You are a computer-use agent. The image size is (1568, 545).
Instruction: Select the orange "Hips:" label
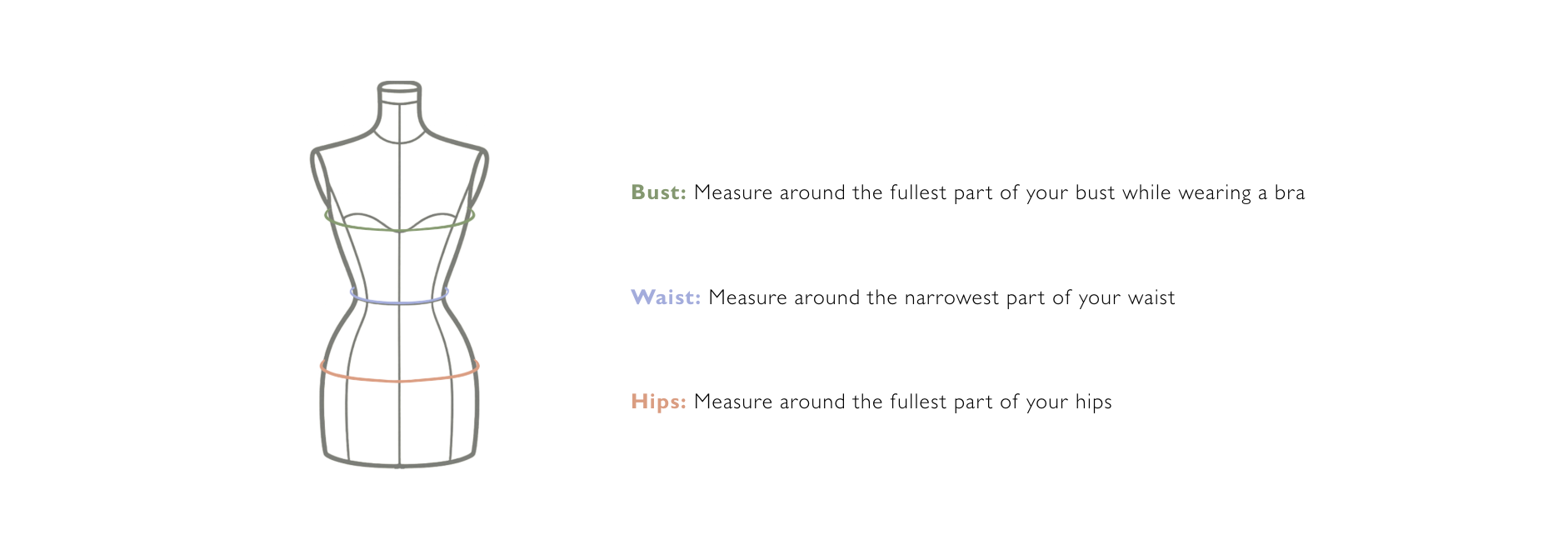pyautogui.click(x=658, y=402)
